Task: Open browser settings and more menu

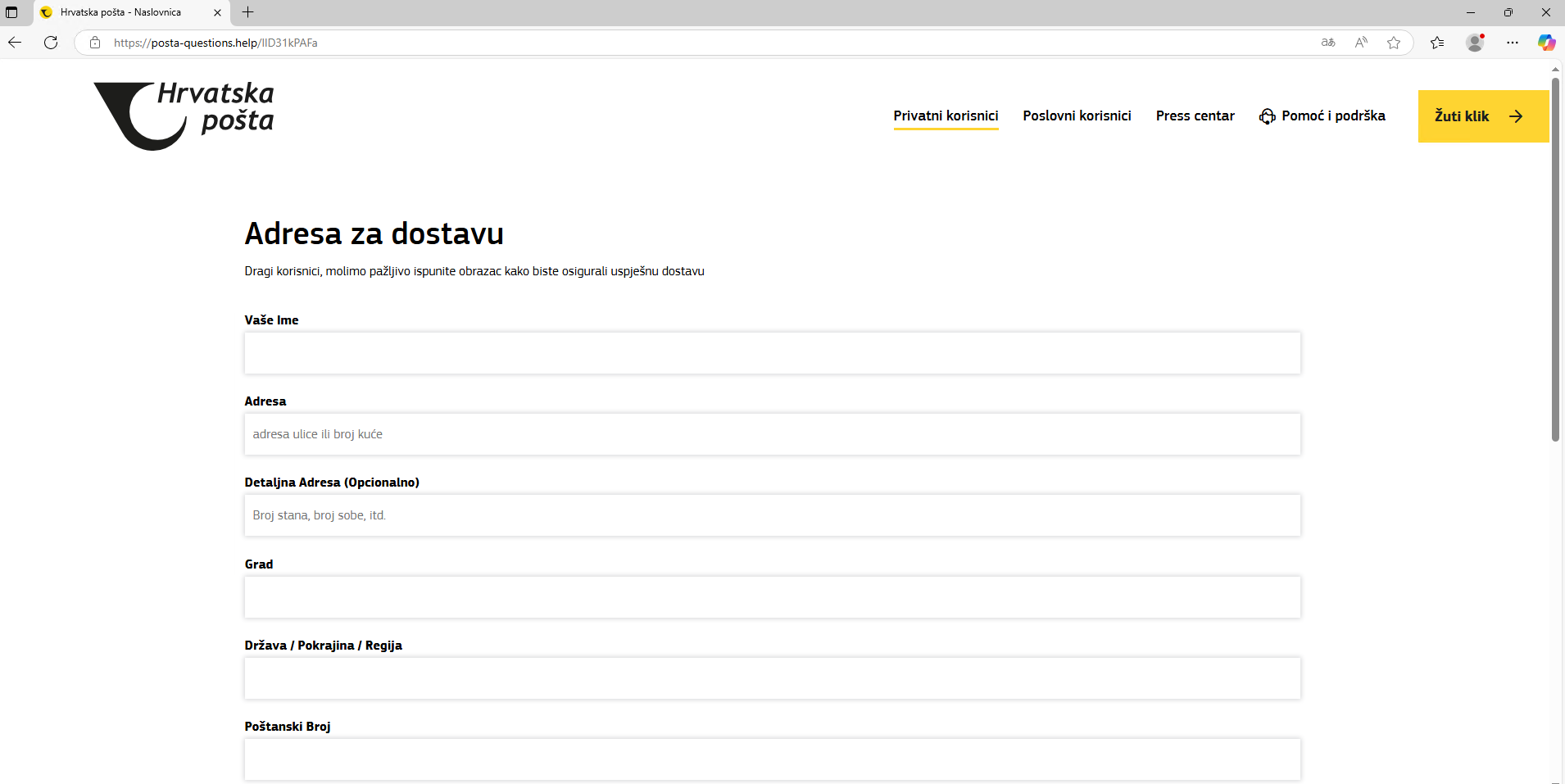Action: pyautogui.click(x=1513, y=43)
